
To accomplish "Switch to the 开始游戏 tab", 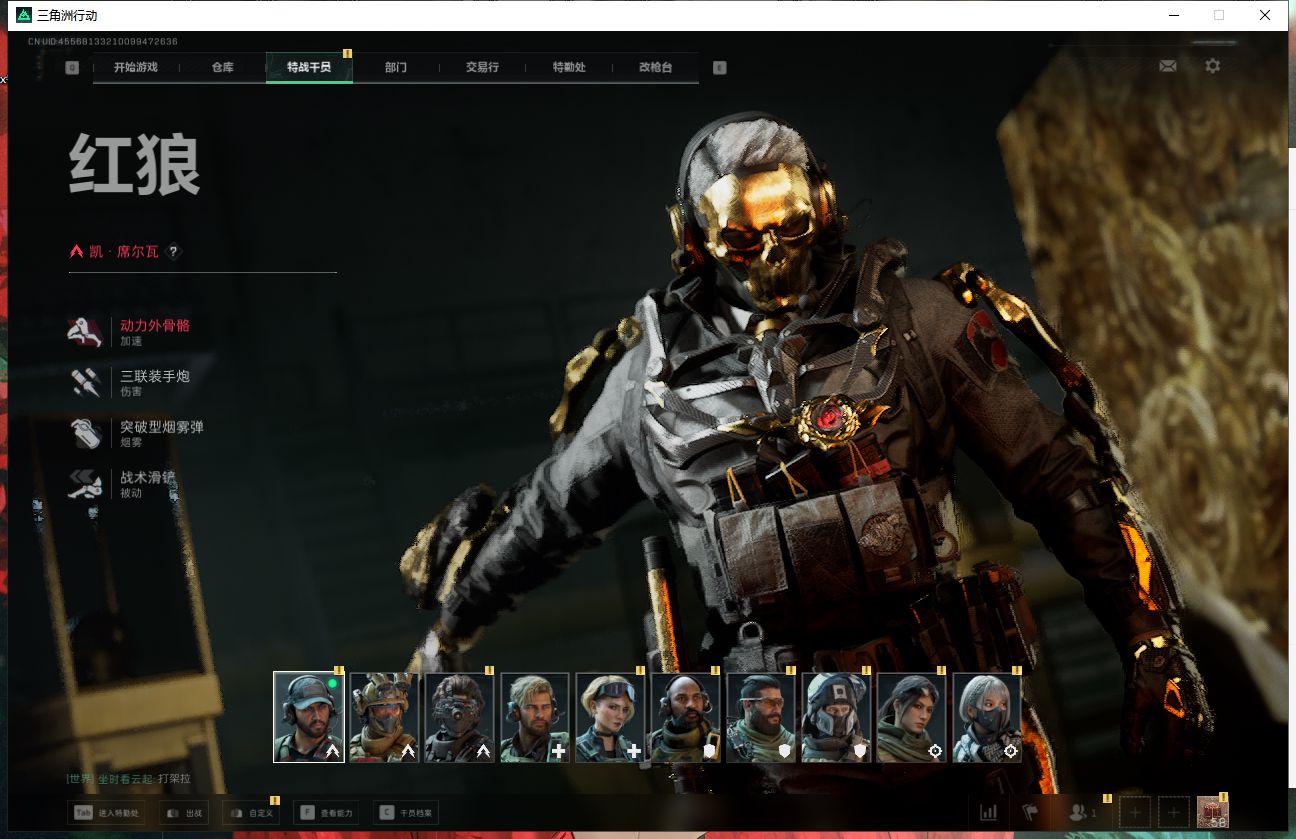I will point(136,67).
